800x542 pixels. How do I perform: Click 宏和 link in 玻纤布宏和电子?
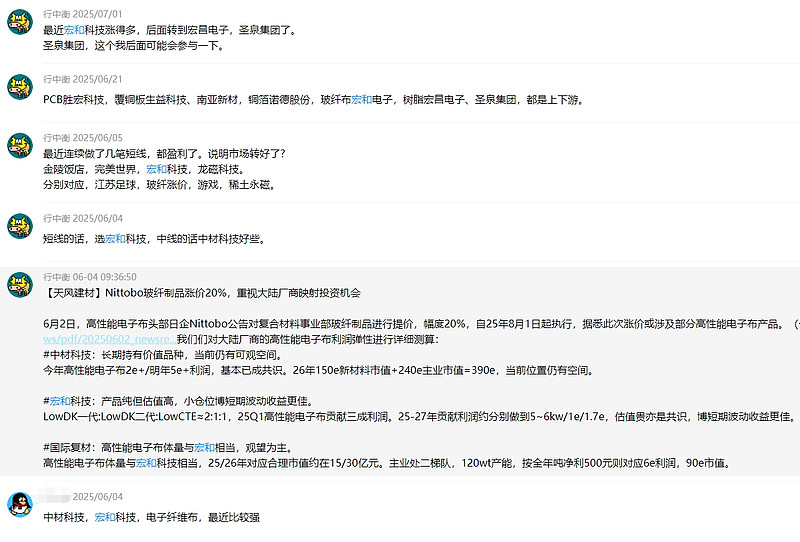point(362,100)
